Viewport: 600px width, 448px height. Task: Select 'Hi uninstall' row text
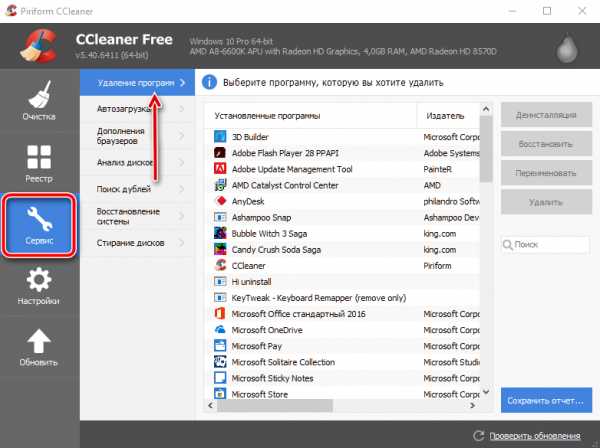251,282
